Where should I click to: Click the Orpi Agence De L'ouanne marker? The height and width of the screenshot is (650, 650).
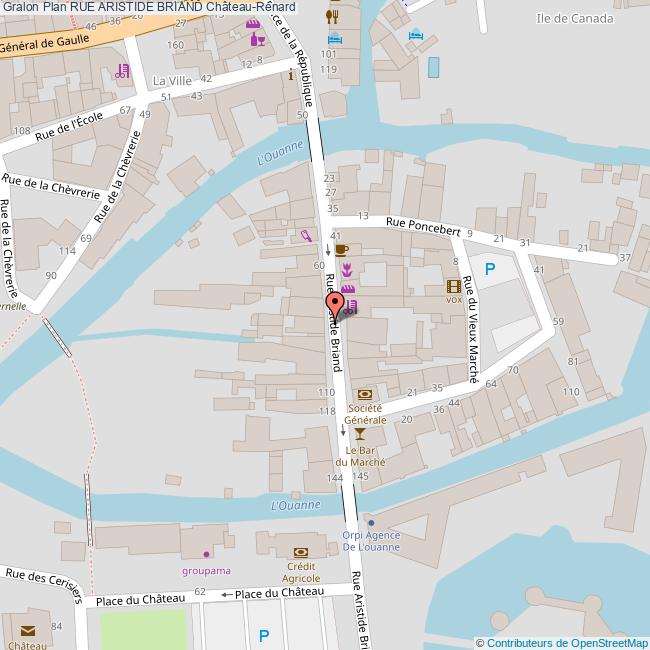[371, 523]
